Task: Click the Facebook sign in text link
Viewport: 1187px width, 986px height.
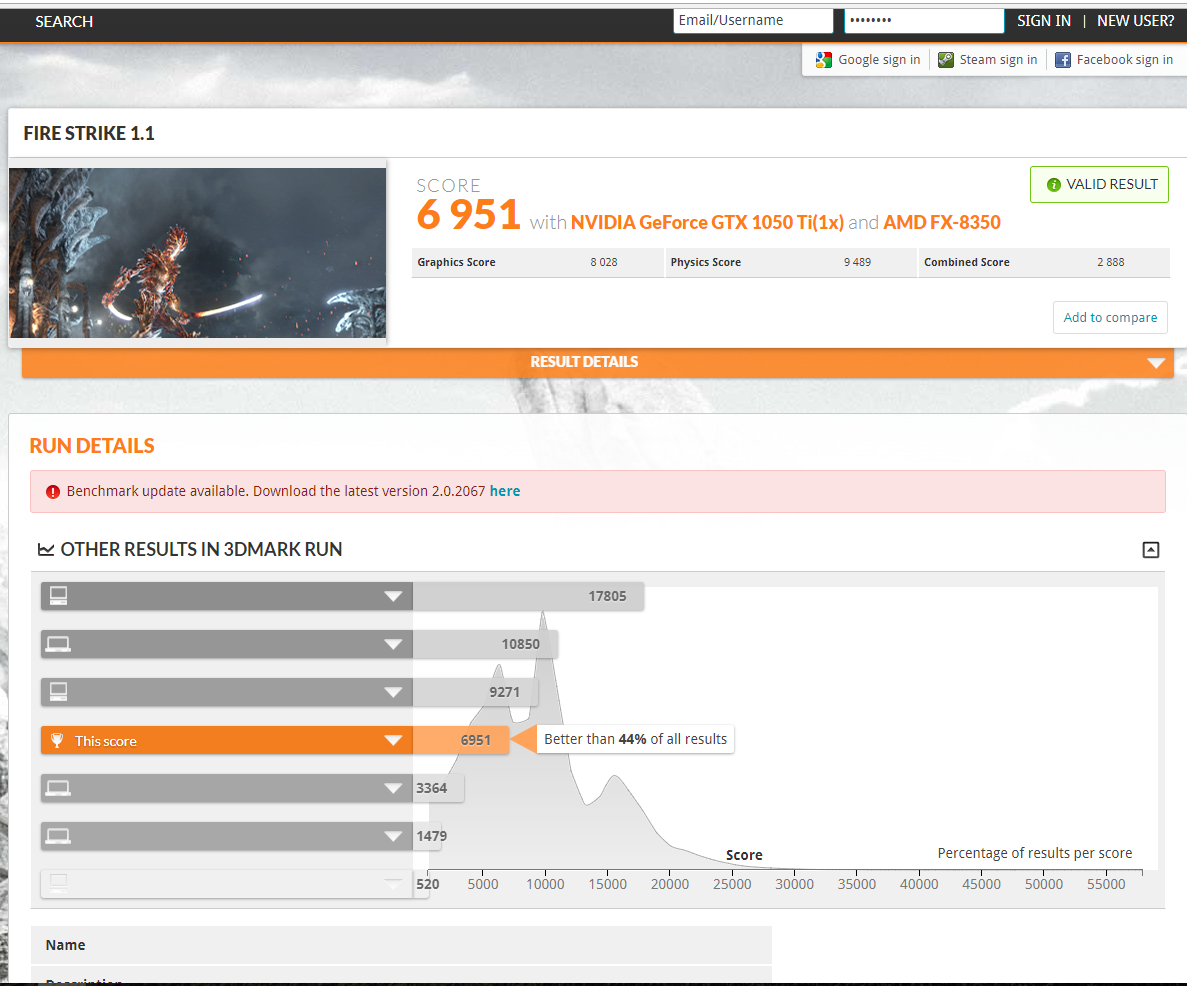Action: (1124, 60)
